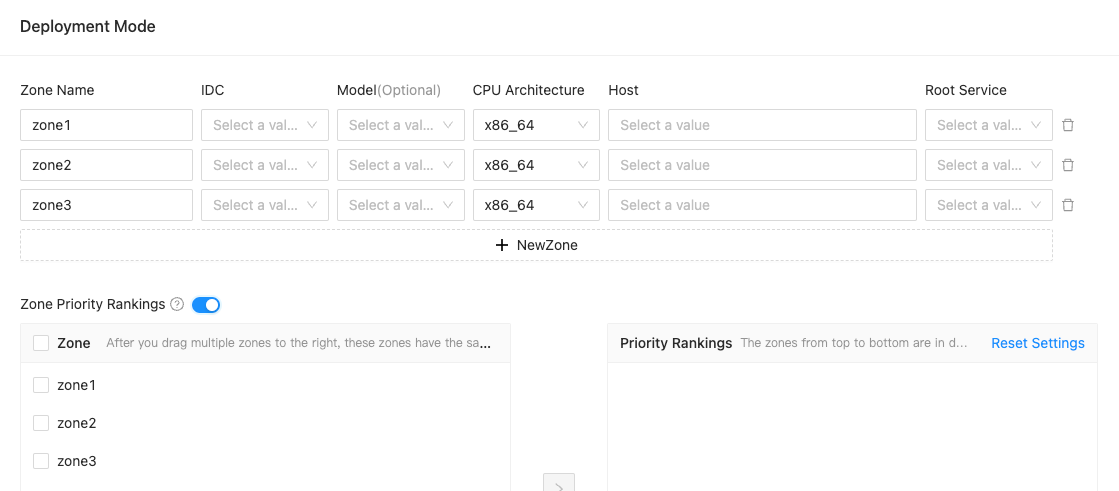Open CPU Architecture dropdown for zone2
Viewport: 1119px width, 491px height.
[x=536, y=165]
